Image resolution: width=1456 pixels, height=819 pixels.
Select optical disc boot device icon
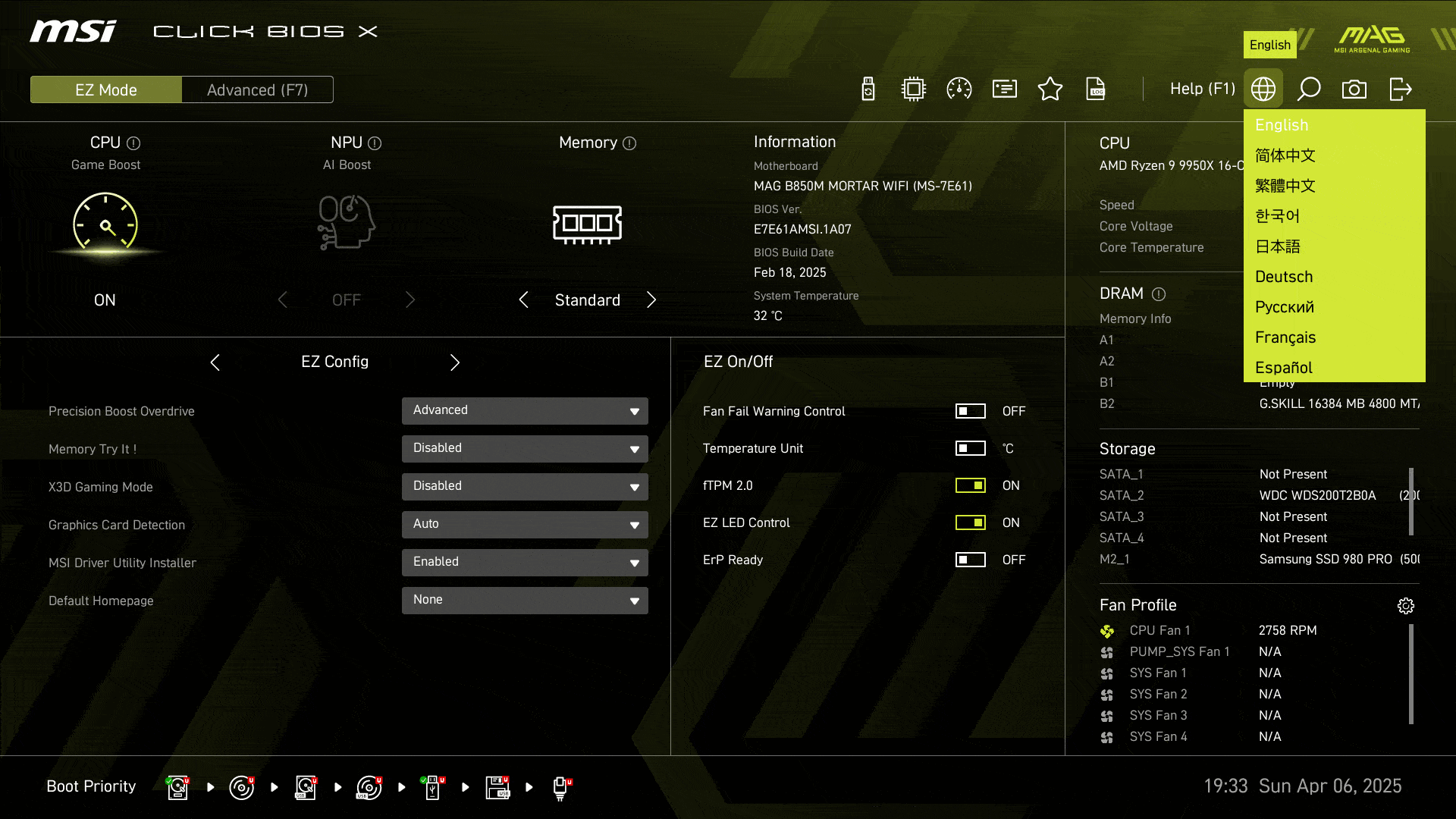coord(242,787)
